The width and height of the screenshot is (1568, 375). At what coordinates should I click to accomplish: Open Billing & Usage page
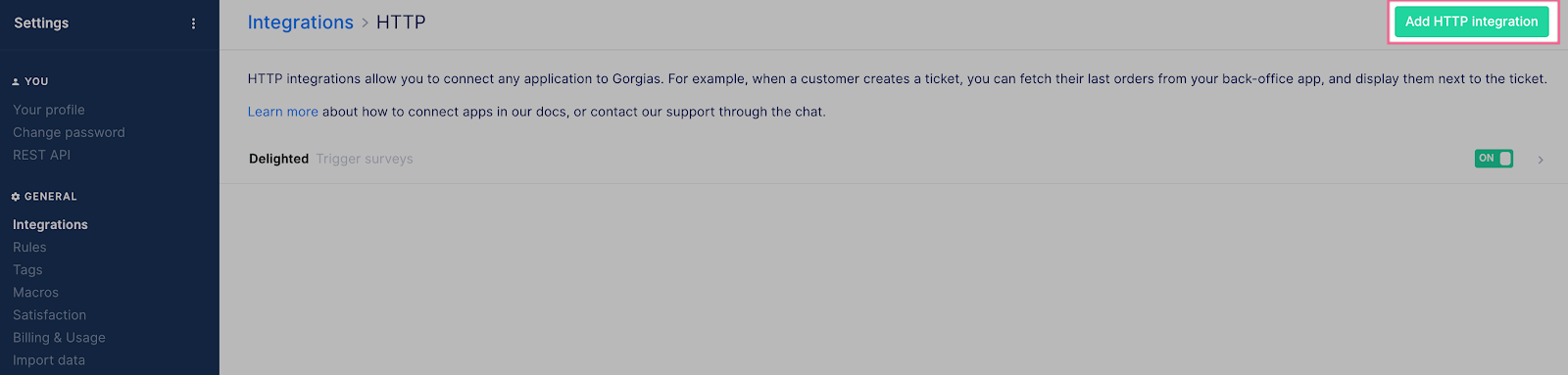pyautogui.click(x=59, y=337)
